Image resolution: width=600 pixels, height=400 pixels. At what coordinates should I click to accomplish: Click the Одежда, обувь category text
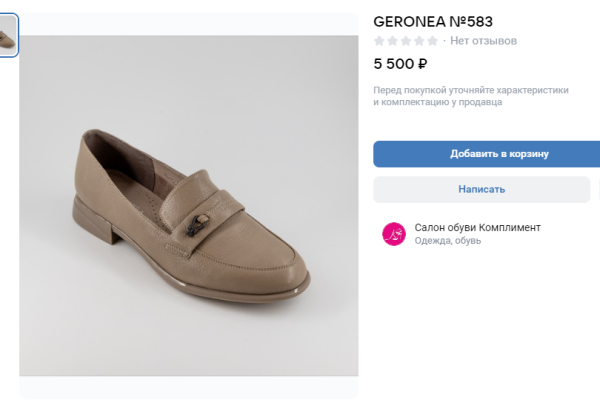448,241
